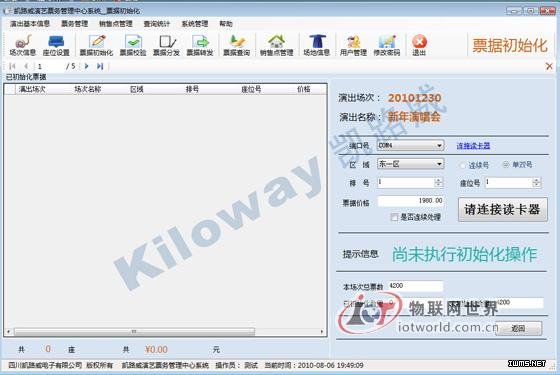Click 返回 button
This screenshot has height=375, width=560.
click(x=518, y=328)
